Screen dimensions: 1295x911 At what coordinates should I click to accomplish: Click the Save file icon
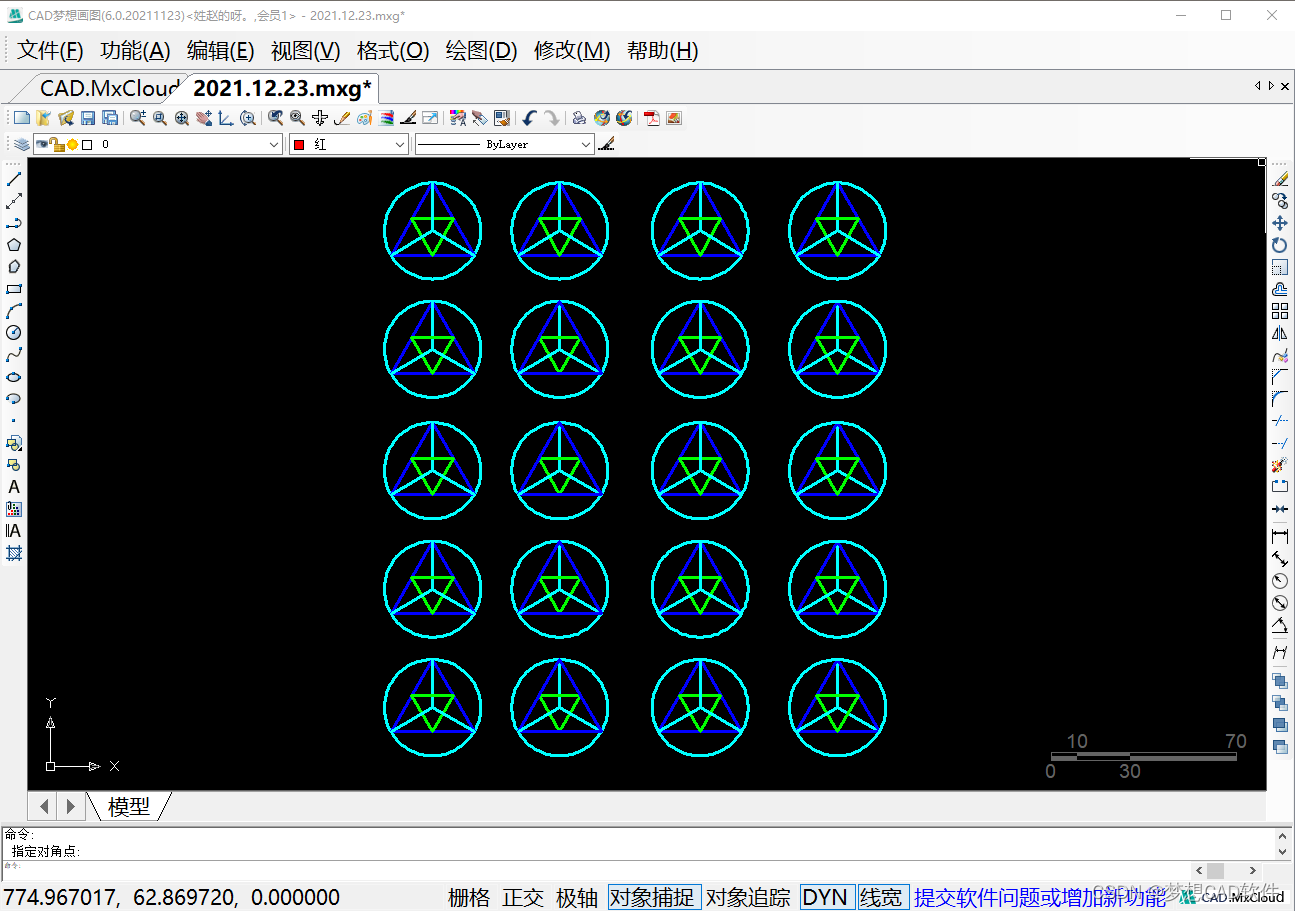[88, 118]
